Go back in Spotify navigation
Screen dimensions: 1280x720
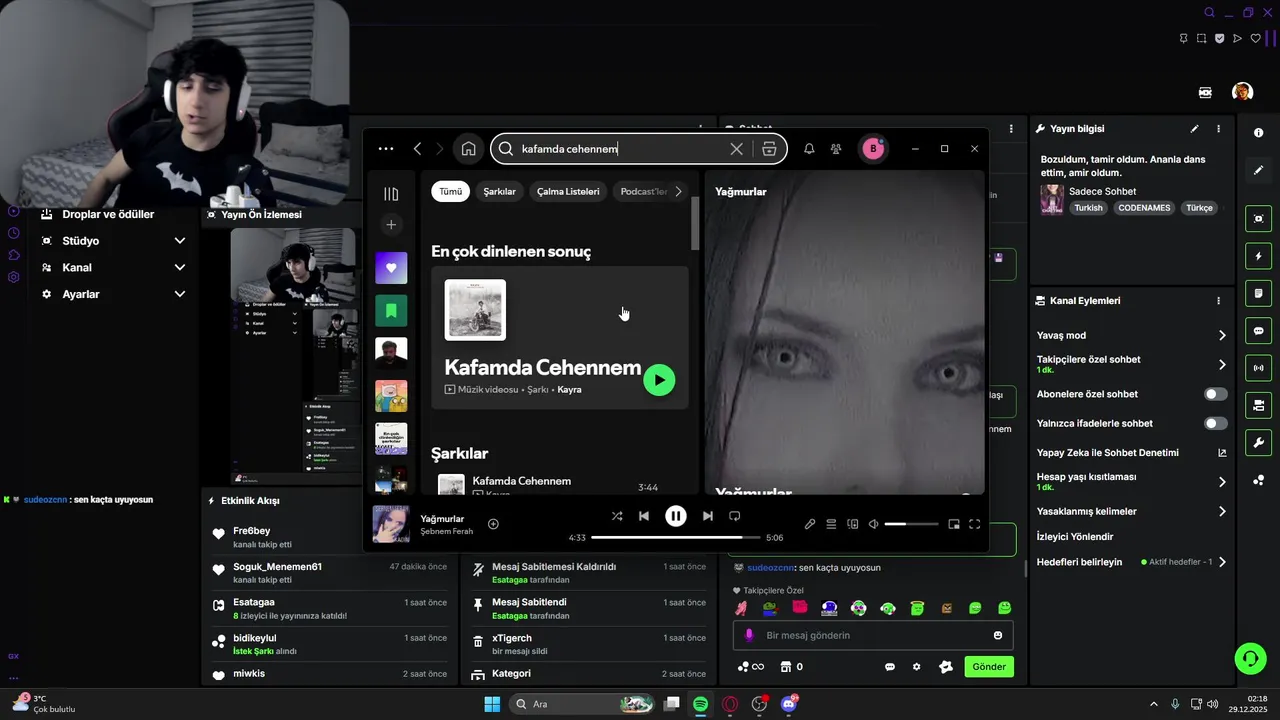coord(417,149)
